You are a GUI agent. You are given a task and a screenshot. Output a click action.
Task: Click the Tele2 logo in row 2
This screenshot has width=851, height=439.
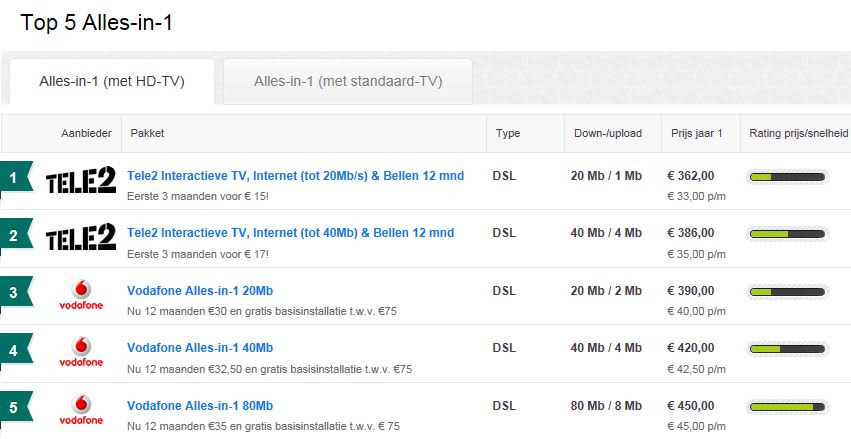click(81, 237)
